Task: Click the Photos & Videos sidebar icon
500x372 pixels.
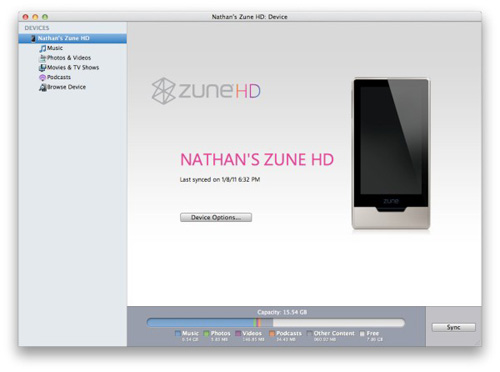Action: tap(43, 58)
